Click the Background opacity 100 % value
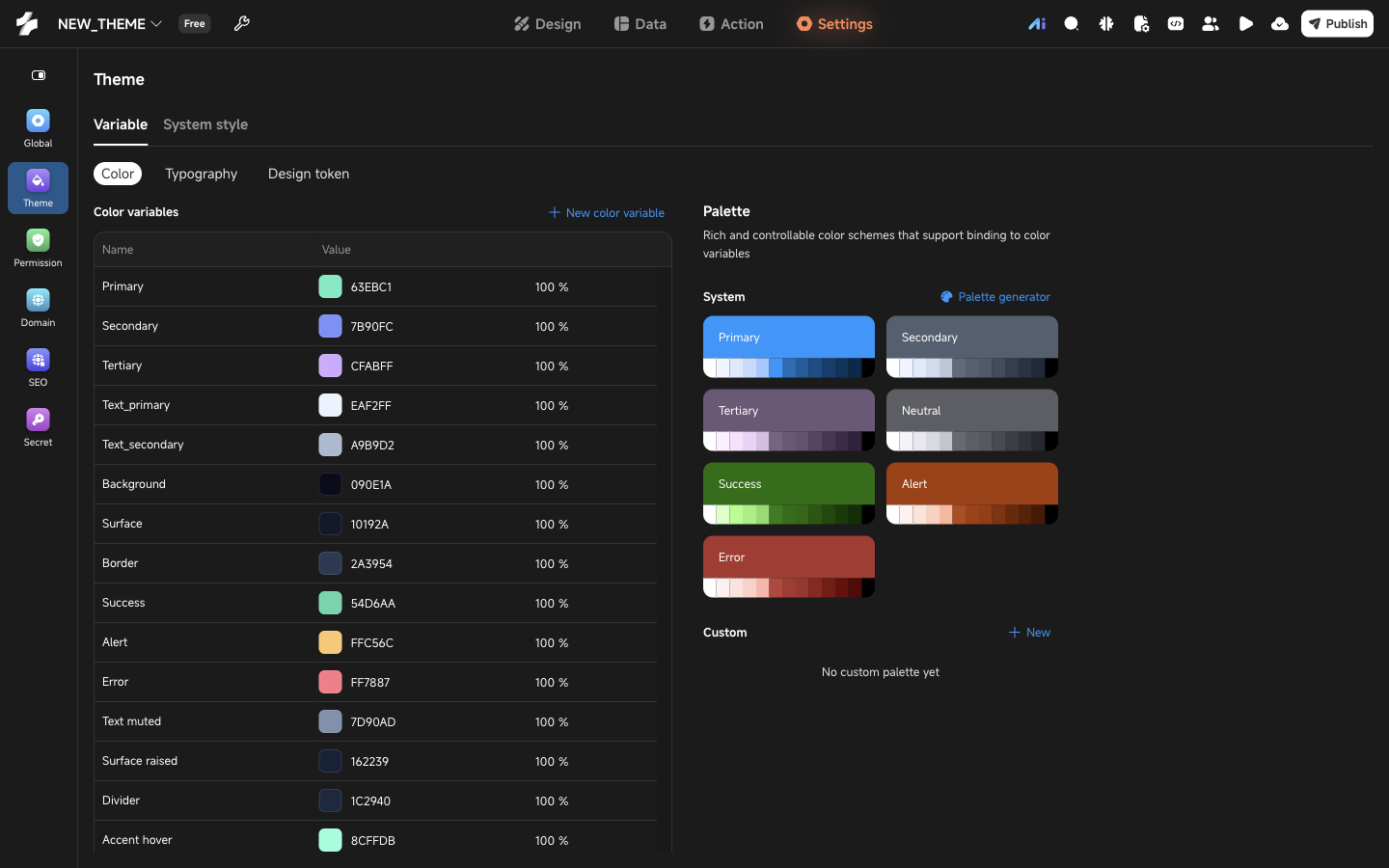Viewport: 1389px width, 868px height. point(552,485)
